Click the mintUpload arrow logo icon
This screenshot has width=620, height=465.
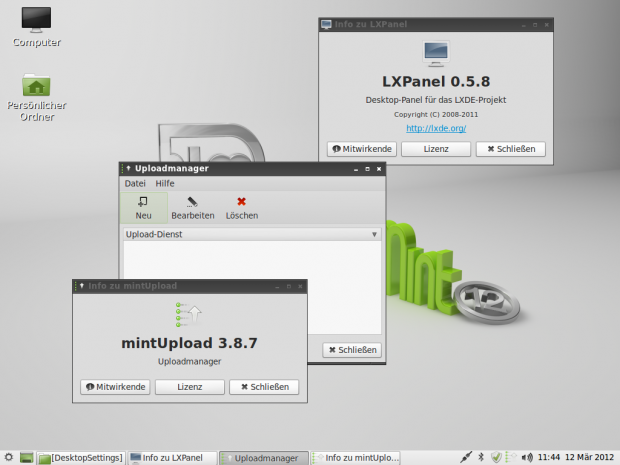tap(189, 314)
